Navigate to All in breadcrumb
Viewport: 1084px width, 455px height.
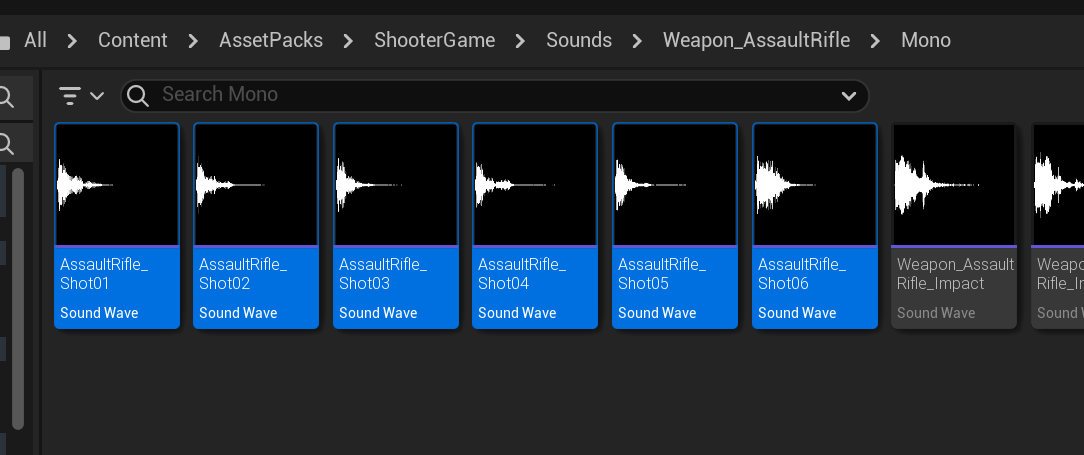coord(35,40)
